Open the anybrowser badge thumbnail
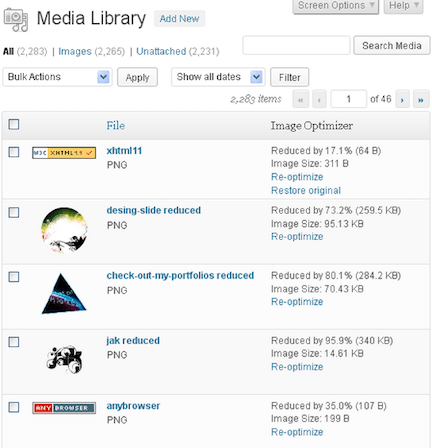 [64, 408]
